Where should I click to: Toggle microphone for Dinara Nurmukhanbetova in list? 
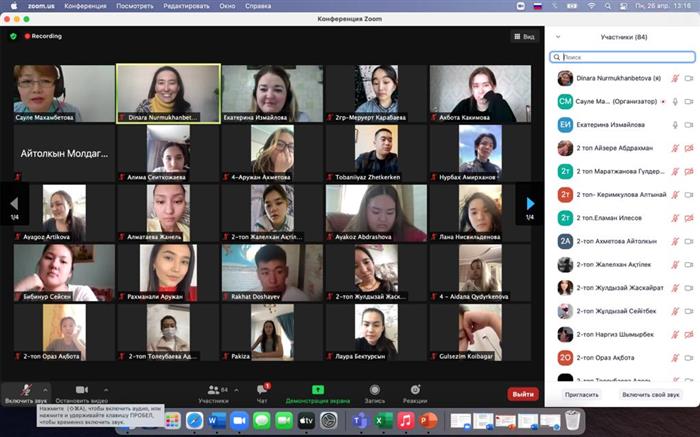point(675,78)
